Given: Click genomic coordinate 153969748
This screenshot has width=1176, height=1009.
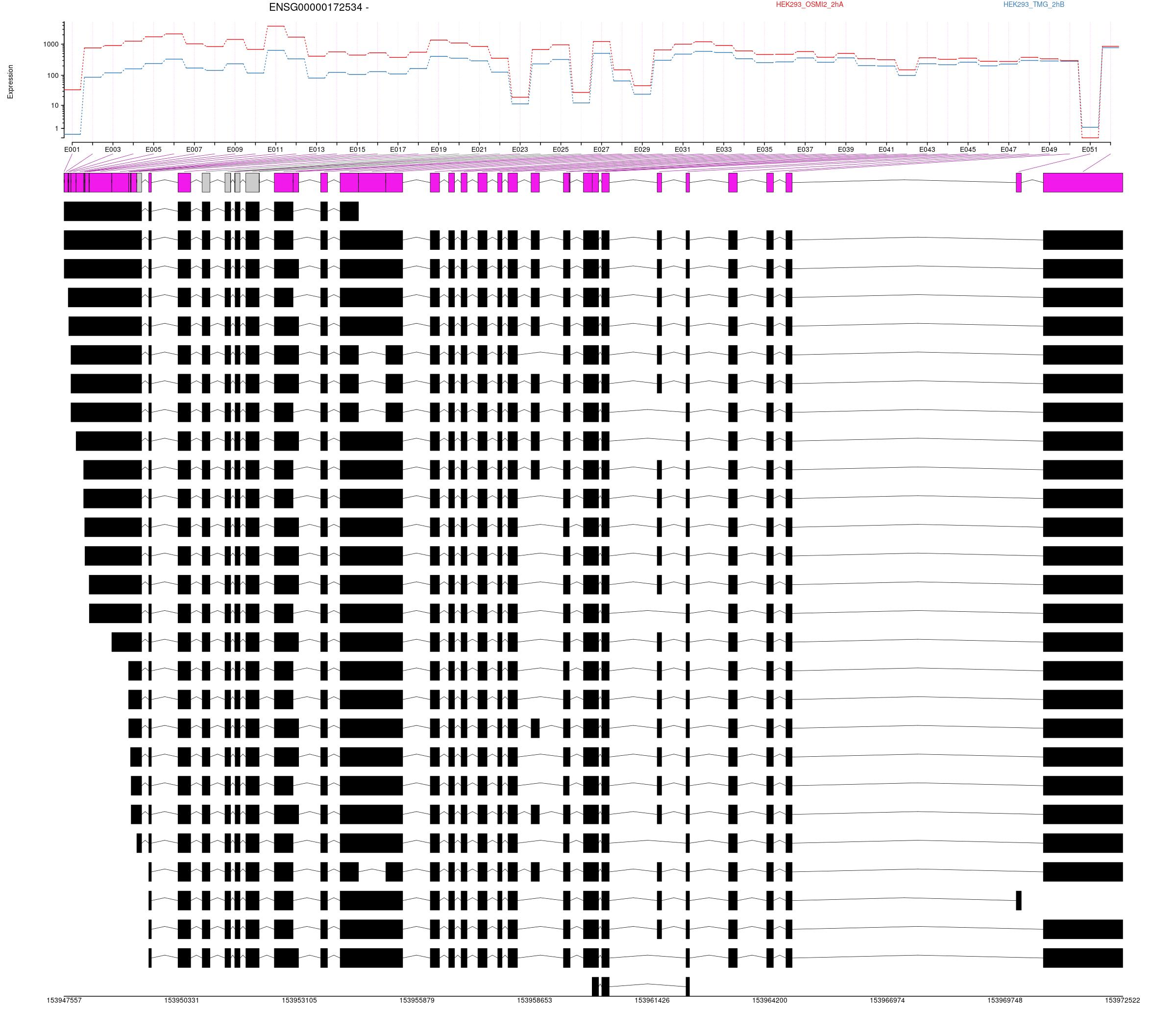Looking at the screenshot, I should [1005, 1001].
